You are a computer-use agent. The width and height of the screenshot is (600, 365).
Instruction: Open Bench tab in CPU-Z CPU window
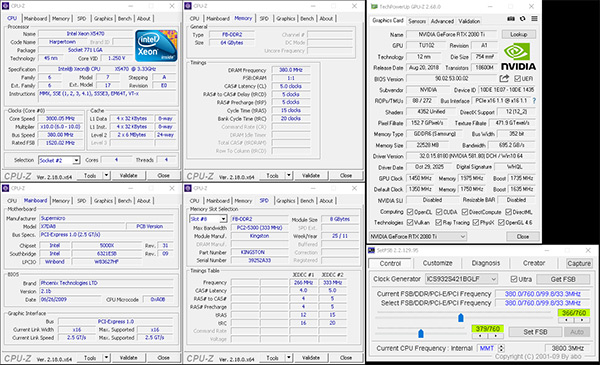(x=125, y=18)
